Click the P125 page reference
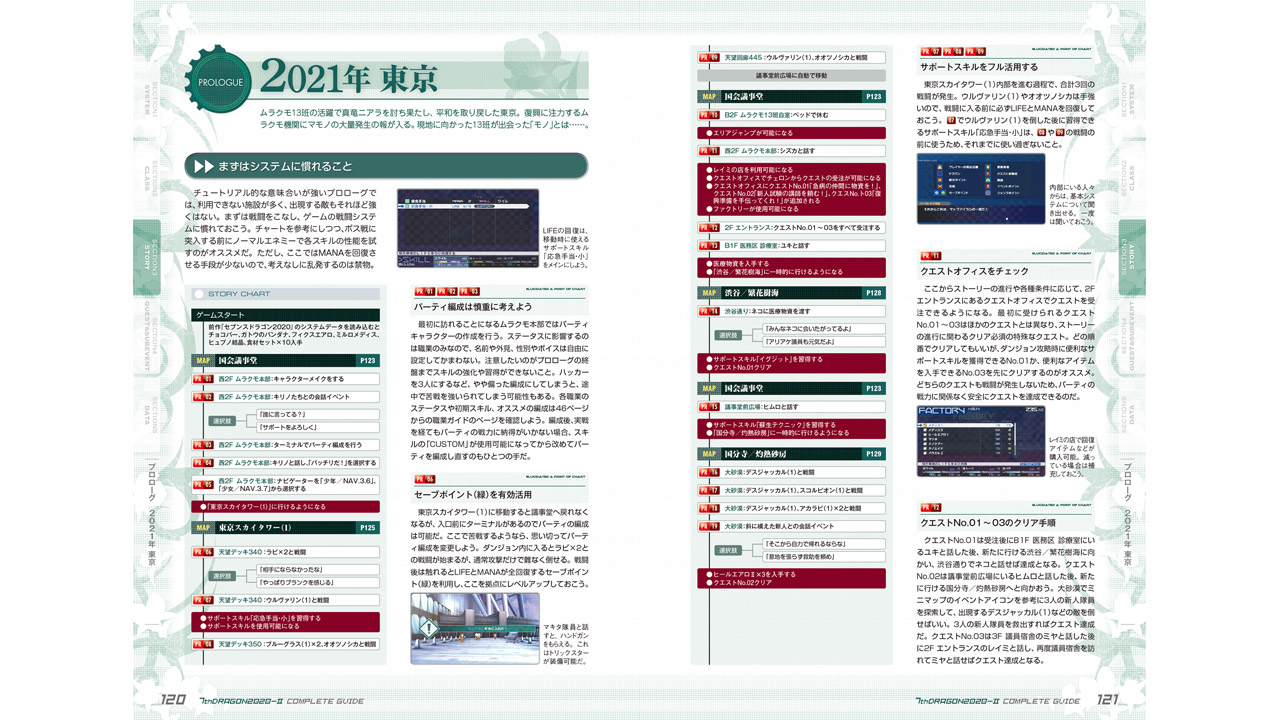The width and height of the screenshot is (1280, 720). (368, 527)
